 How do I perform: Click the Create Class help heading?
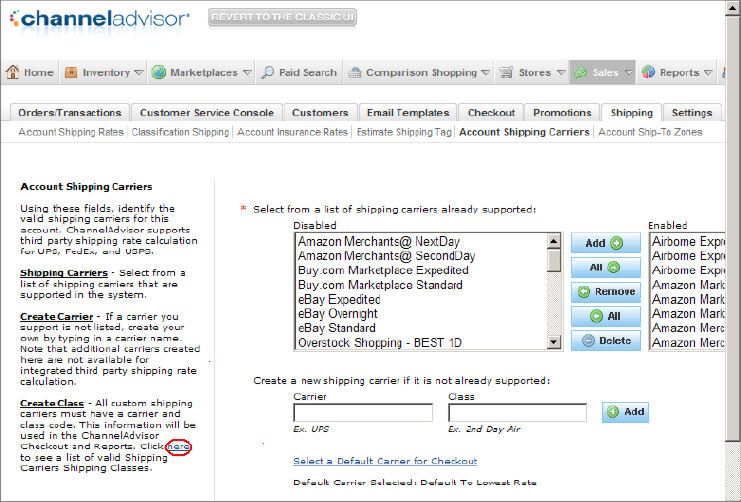click(52, 403)
